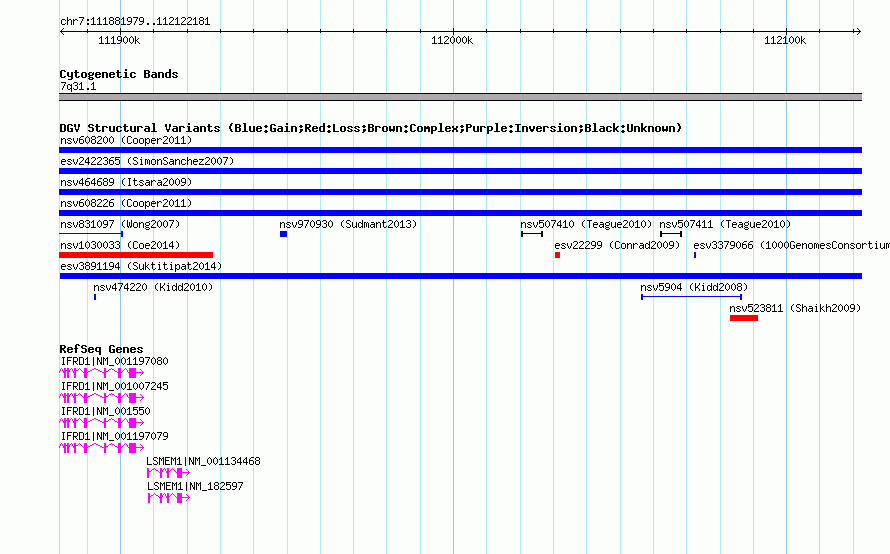The image size is (890, 554).
Task: Click the LSMEM1 NM_182597 gene glyph
Action: [x=169, y=498]
